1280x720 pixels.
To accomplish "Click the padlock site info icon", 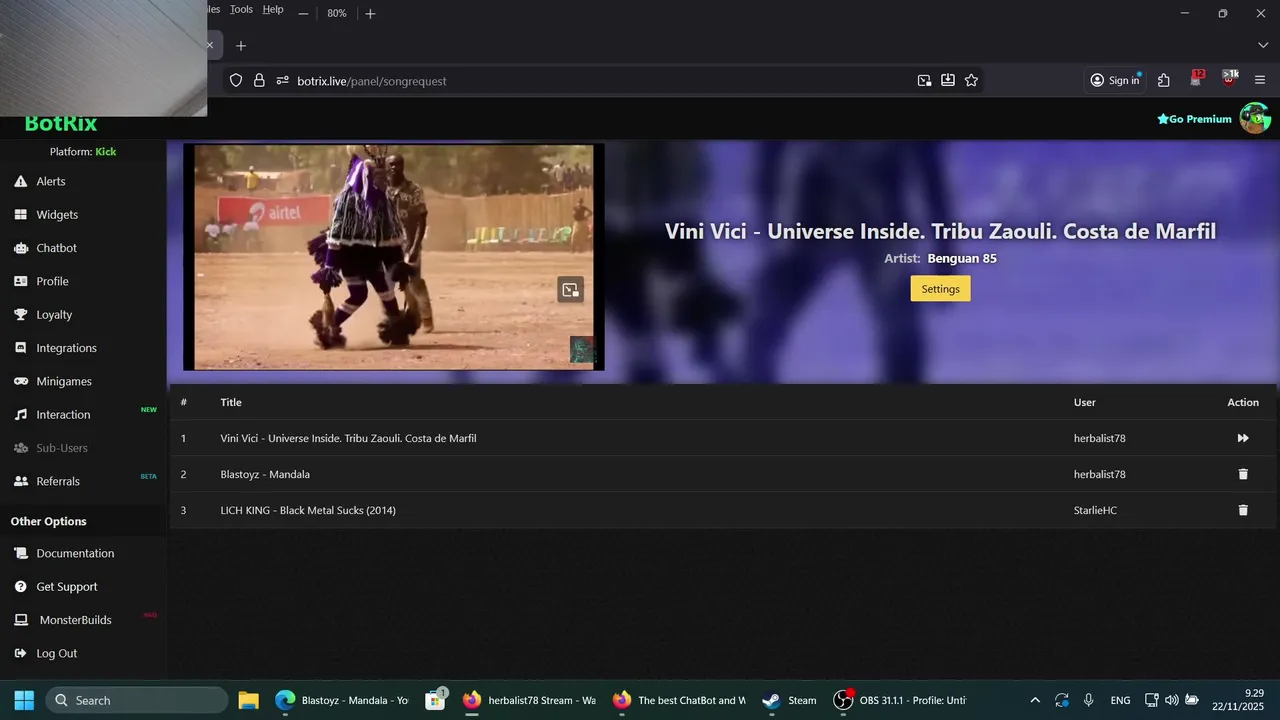I will (259, 80).
